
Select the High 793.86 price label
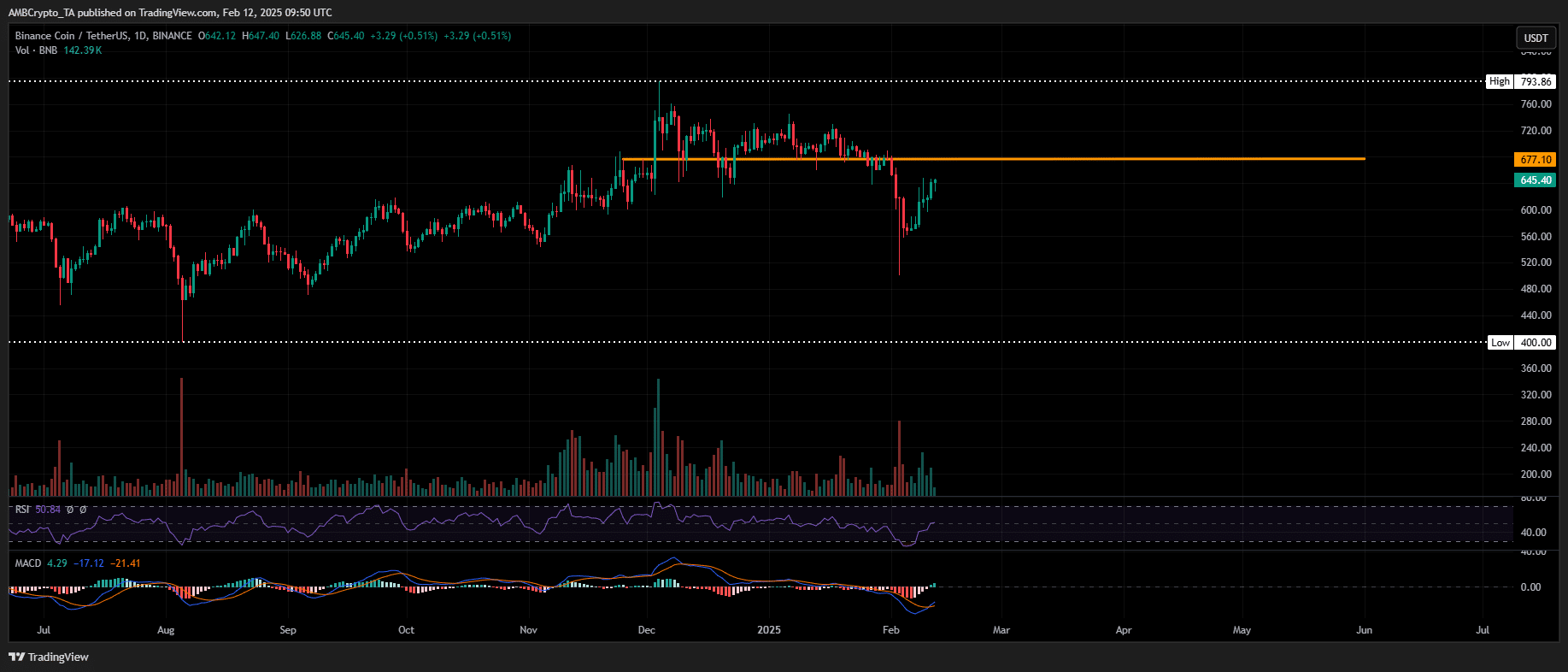[x=1521, y=82]
